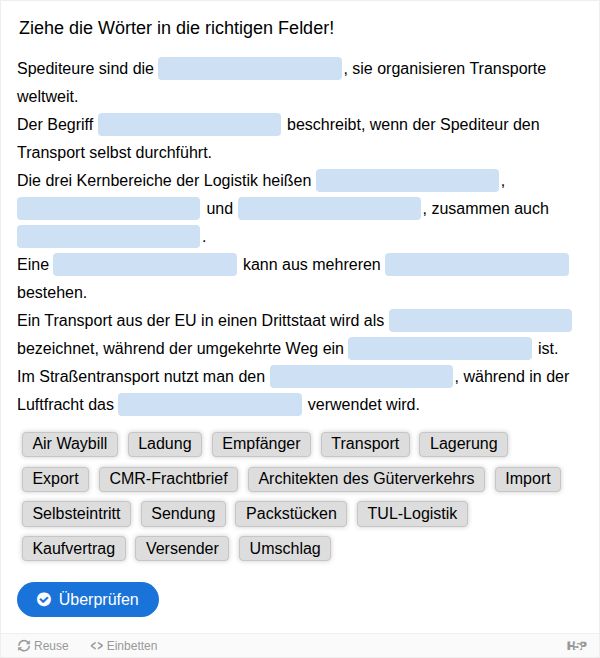Select the Lagerung word chip
This screenshot has height=658, width=600.
(463, 444)
